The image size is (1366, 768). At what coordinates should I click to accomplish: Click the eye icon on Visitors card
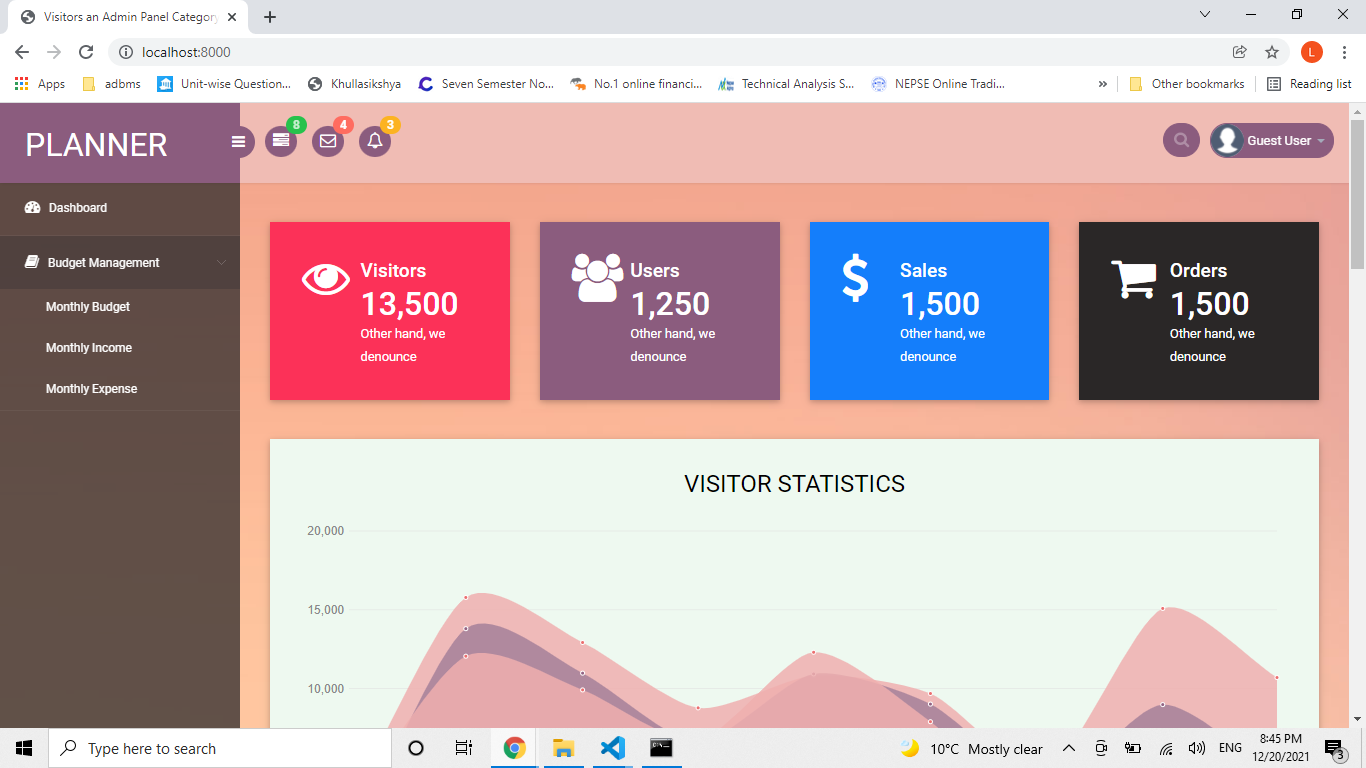[x=326, y=279]
